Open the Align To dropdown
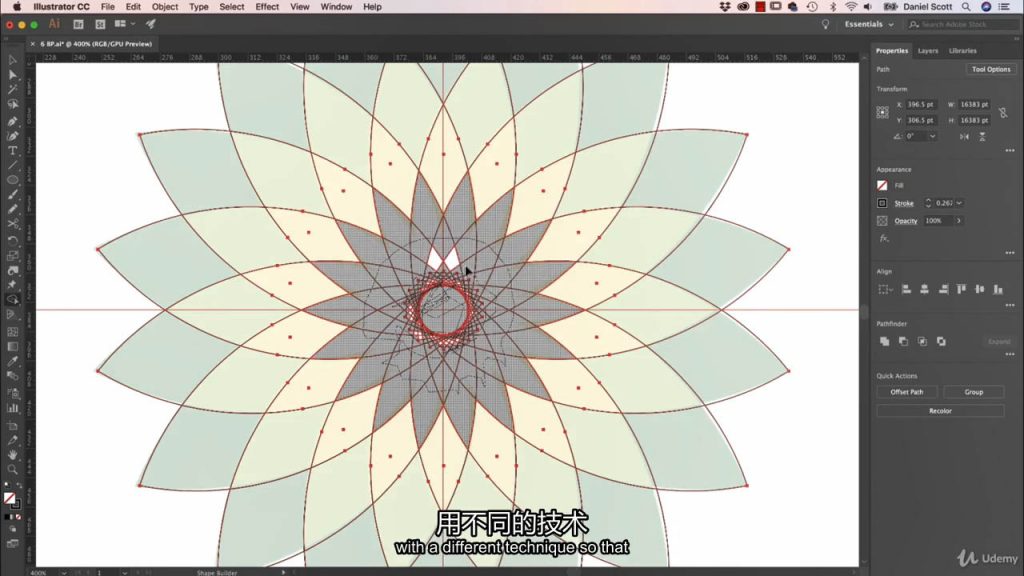The height and width of the screenshot is (576, 1024). coord(885,289)
